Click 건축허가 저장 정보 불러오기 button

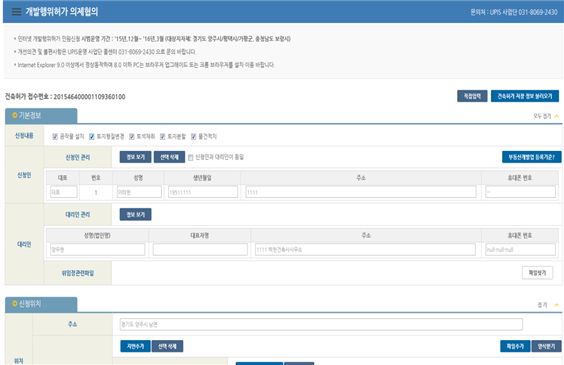click(x=525, y=96)
